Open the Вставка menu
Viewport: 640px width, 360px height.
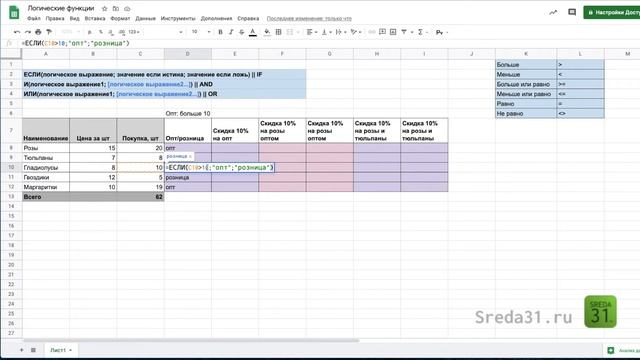(95, 18)
